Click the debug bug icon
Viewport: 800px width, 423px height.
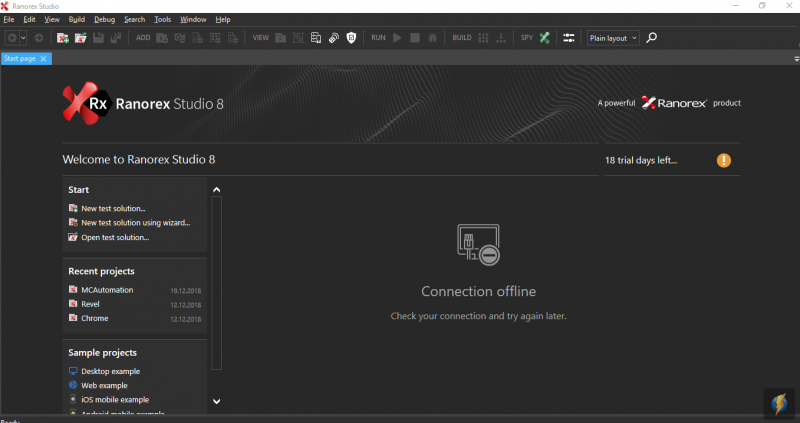coord(433,38)
